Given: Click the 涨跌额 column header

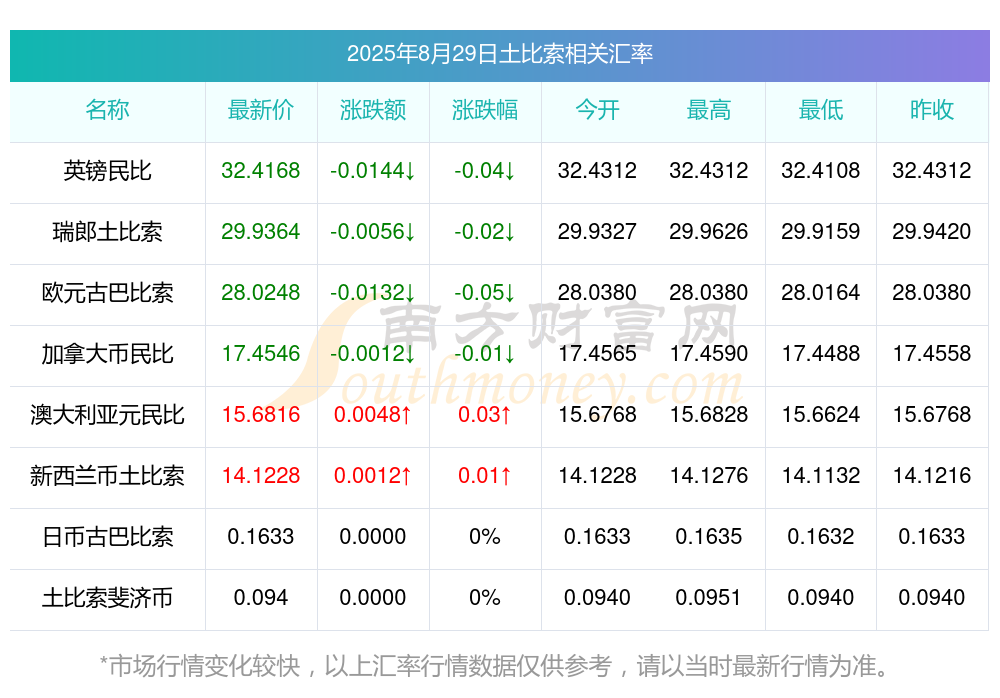Looking at the screenshot, I should (x=373, y=110).
